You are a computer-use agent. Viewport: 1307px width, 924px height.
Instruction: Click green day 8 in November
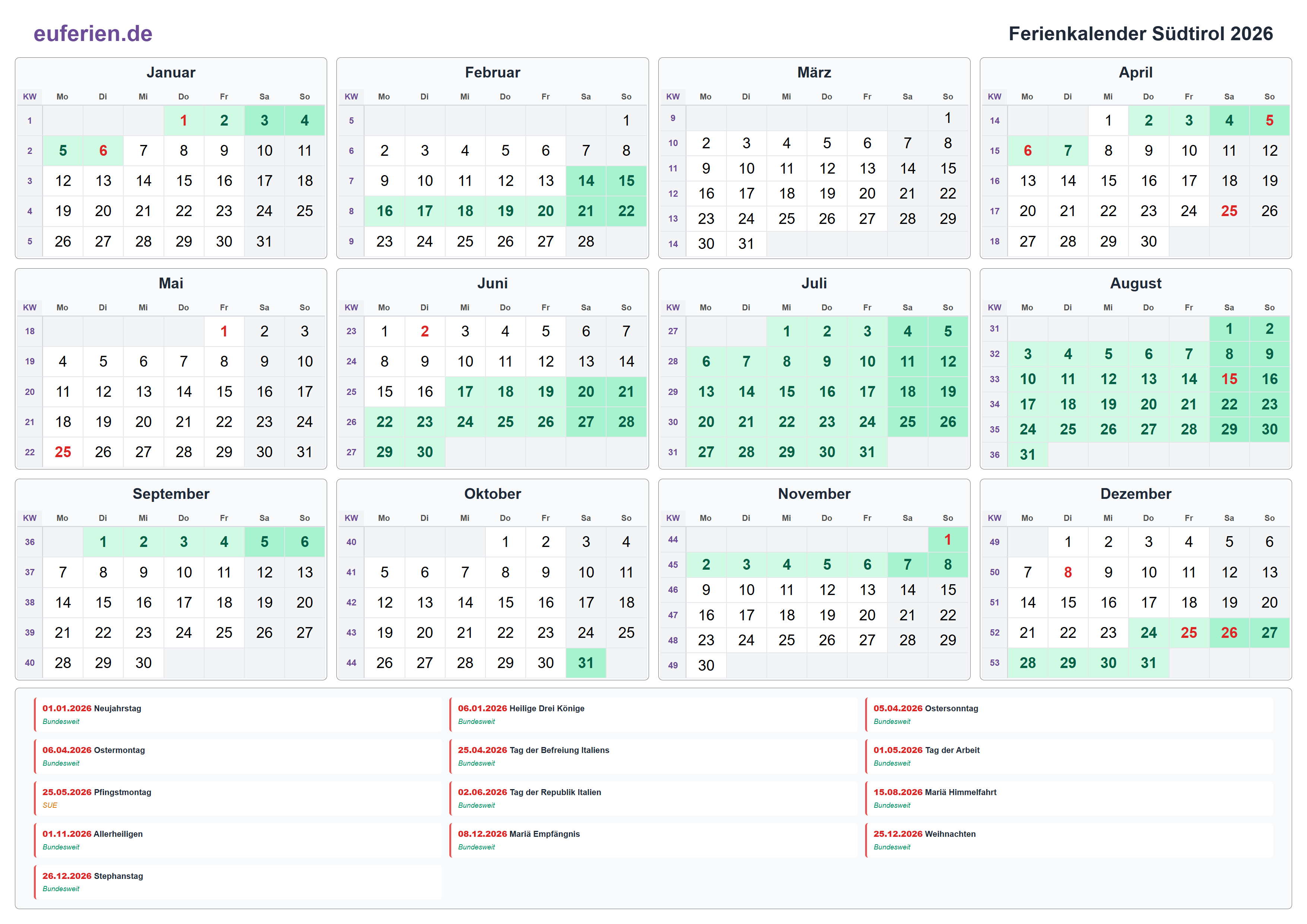(x=948, y=564)
